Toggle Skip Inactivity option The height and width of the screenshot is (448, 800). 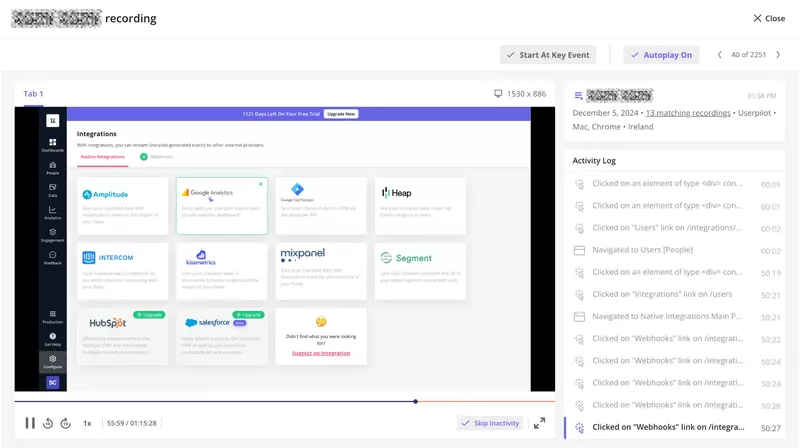point(490,423)
